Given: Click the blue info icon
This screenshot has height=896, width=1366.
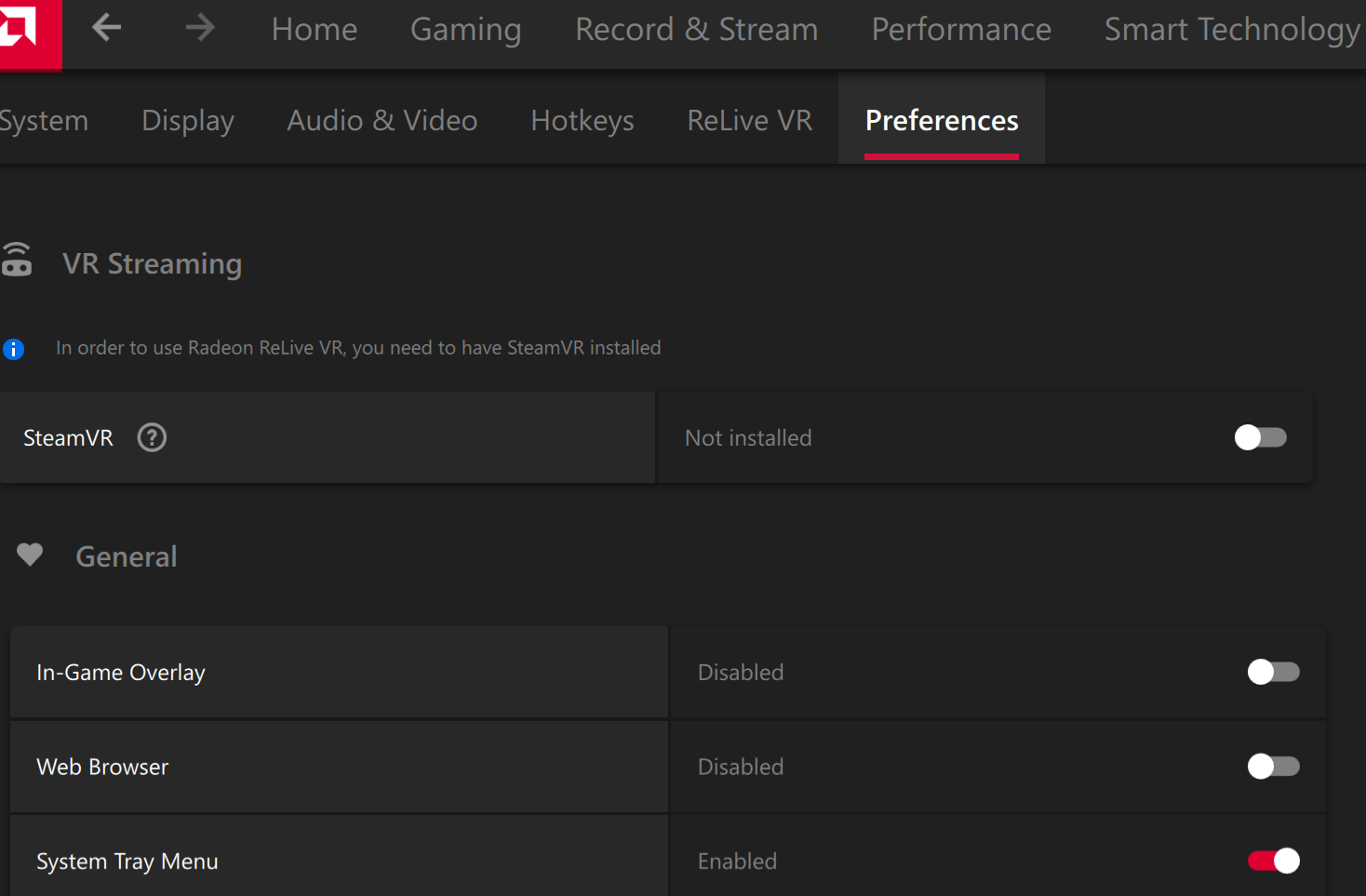Looking at the screenshot, I should click(x=13, y=349).
